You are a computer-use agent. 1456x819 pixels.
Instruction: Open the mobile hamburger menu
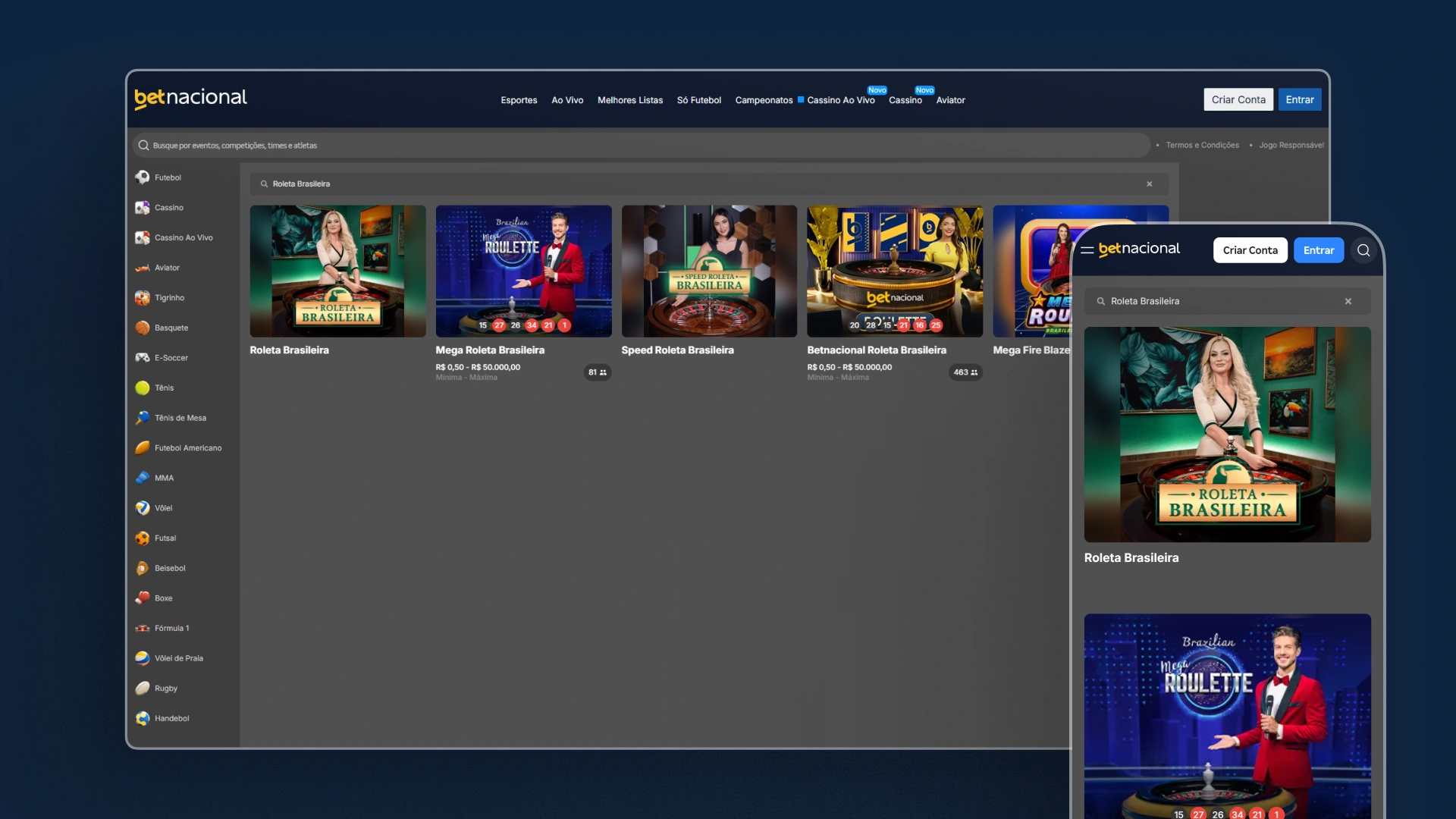tap(1087, 250)
